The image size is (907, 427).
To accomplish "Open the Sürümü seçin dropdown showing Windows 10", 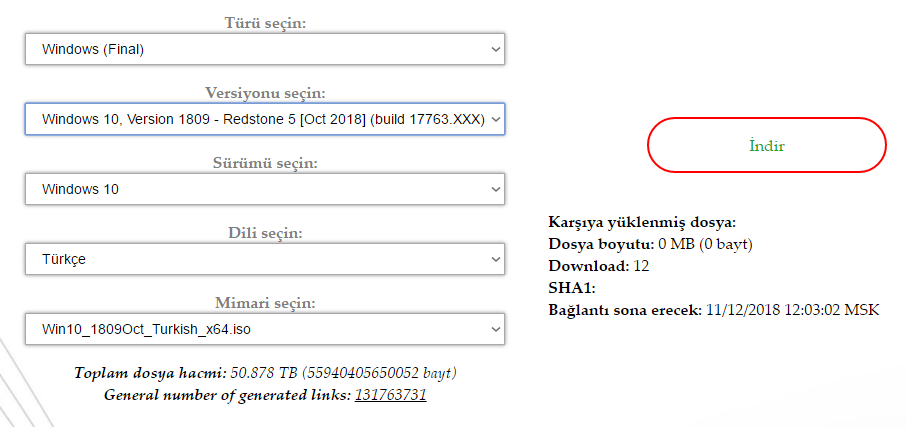I will 265,189.
